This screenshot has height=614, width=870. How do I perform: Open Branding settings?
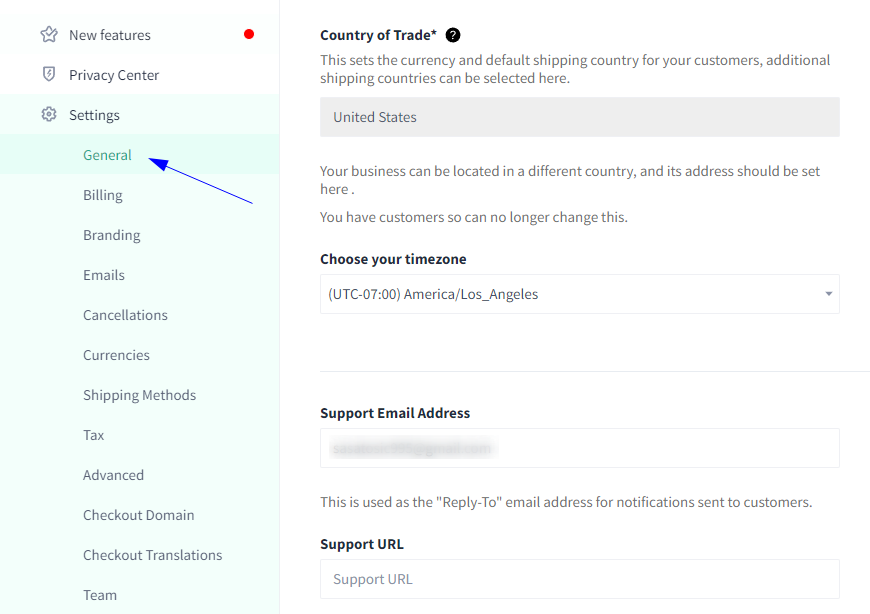click(x=112, y=235)
